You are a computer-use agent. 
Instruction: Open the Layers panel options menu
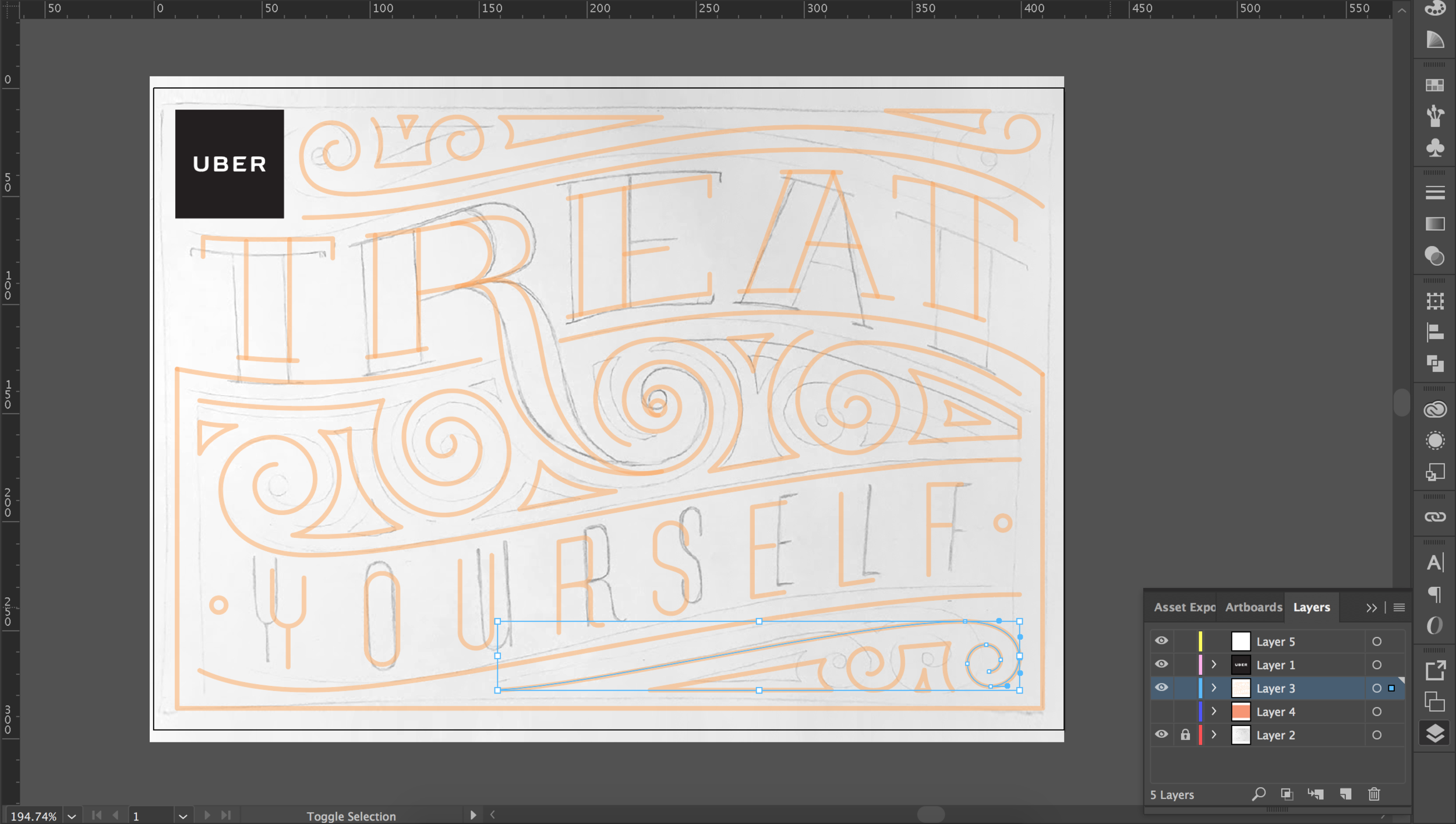click(1399, 608)
